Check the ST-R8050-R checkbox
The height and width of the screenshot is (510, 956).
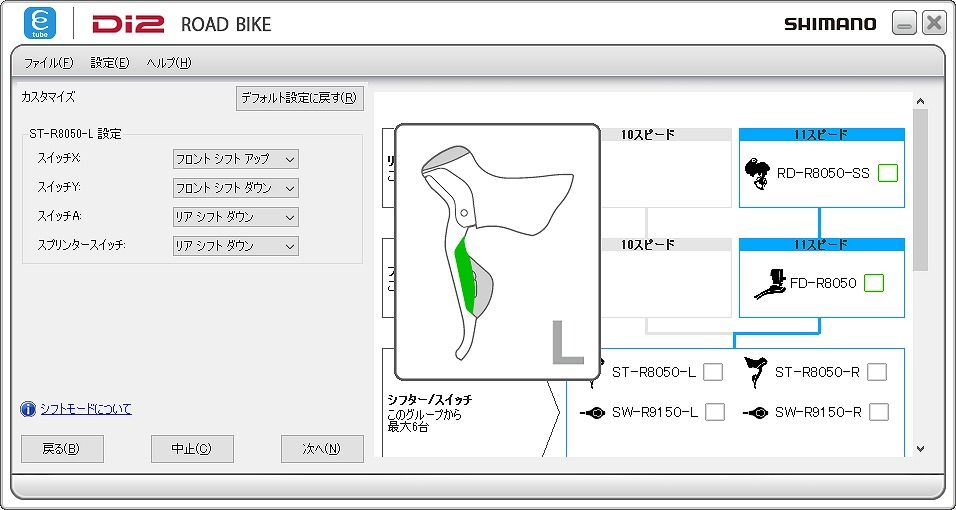(877, 372)
